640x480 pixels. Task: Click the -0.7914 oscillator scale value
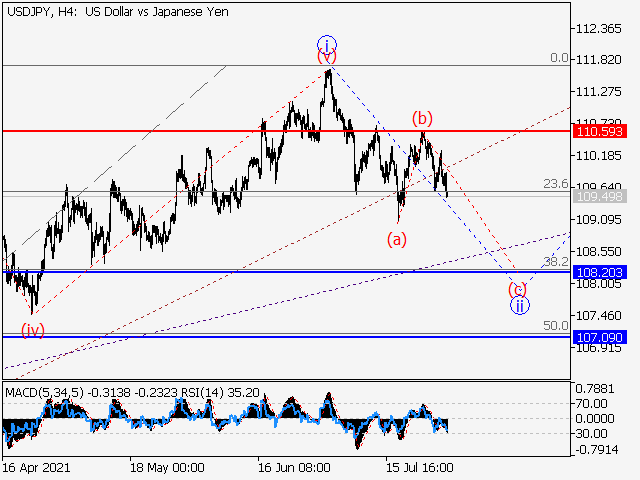point(598,450)
